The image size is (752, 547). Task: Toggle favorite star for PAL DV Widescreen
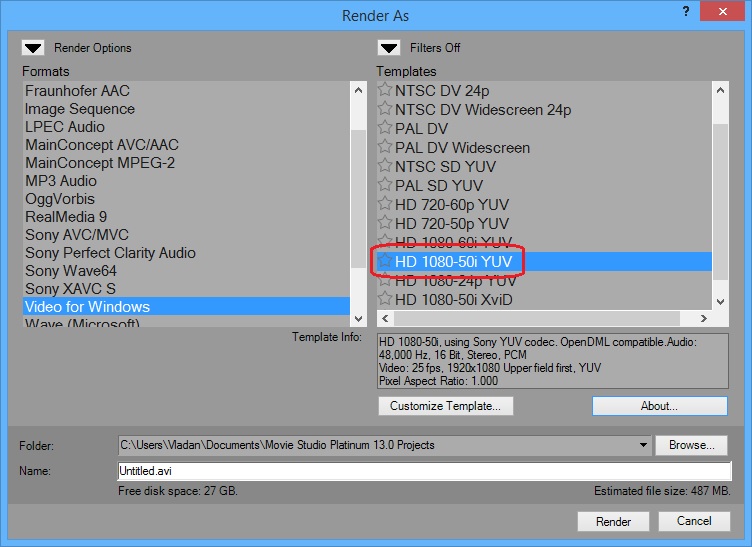click(385, 147)
